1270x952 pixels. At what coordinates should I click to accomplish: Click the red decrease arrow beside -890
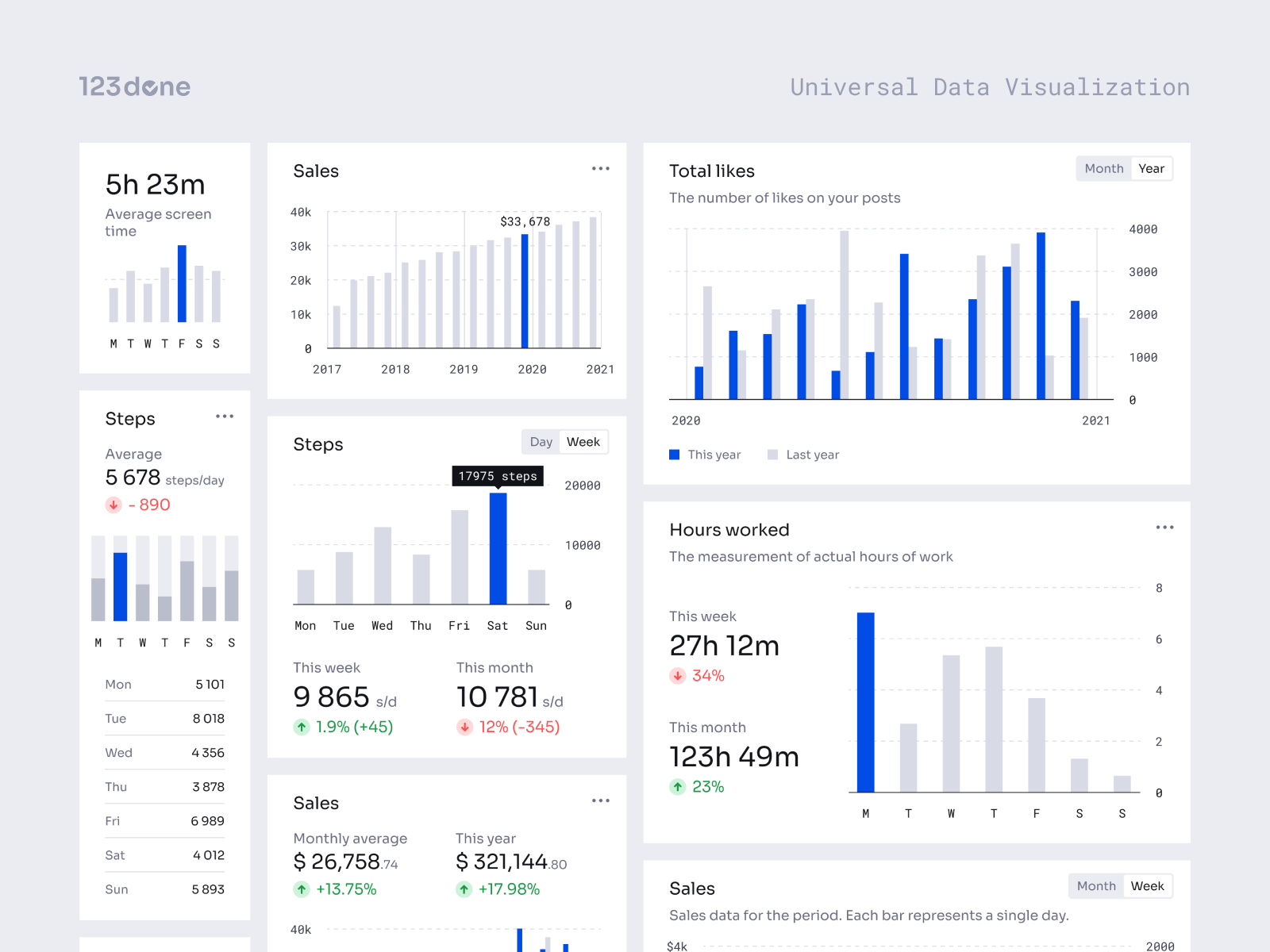pyautogui.click(x=112, y=505)
